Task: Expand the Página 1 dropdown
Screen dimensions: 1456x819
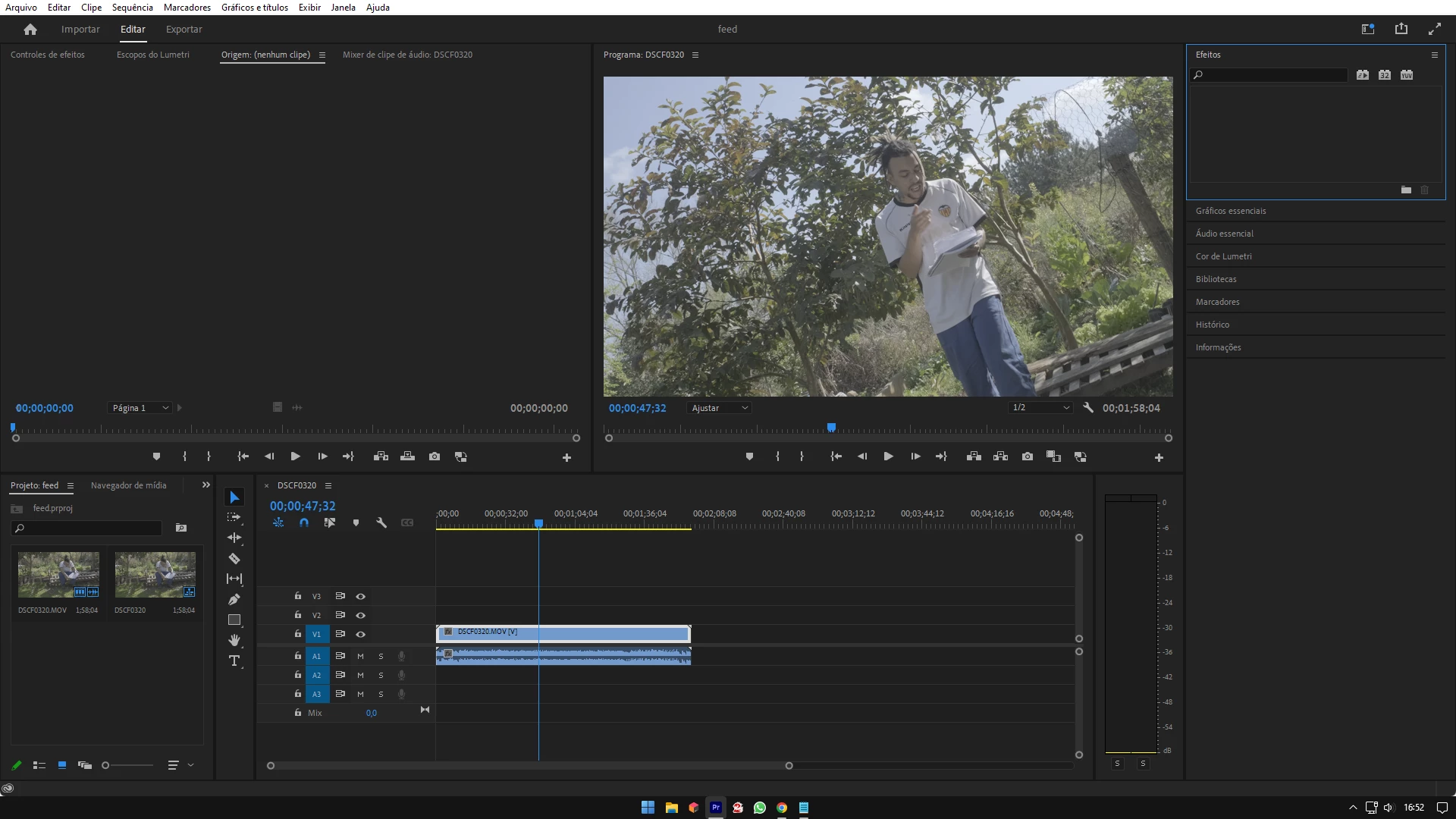Action: (x=140, y=408)
